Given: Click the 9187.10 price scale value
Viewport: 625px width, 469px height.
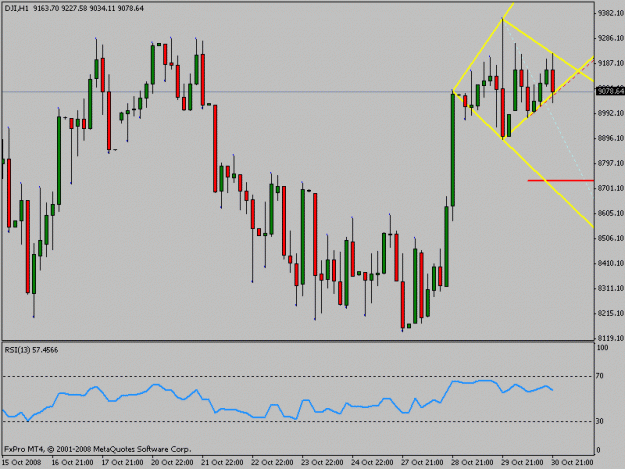Looking at the screenshot, I should pos(610,63).
